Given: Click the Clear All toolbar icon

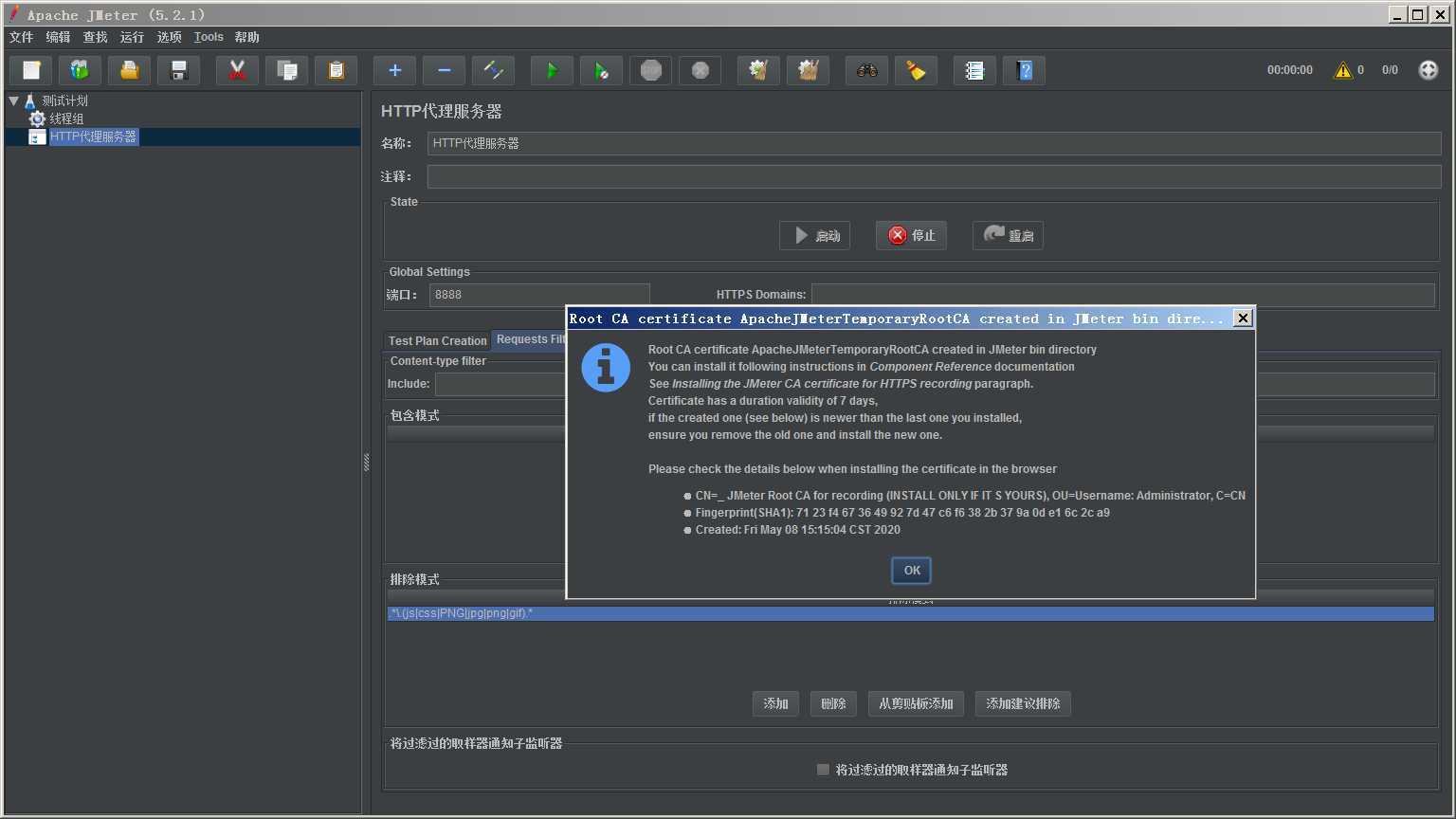Looking at the screenshot, I should (x=809, y=70).
